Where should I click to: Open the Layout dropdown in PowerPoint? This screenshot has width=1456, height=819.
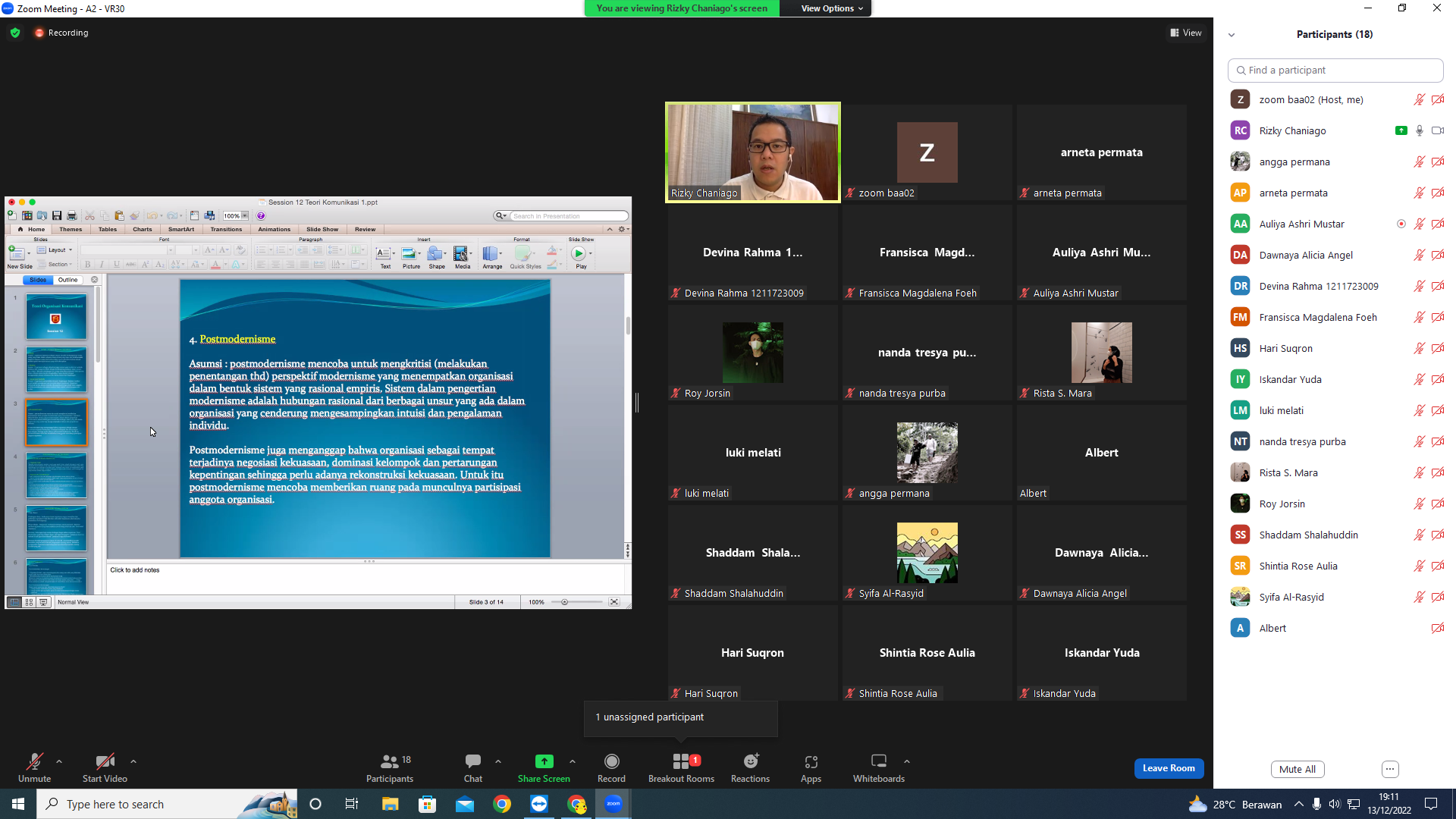(55, 249)
